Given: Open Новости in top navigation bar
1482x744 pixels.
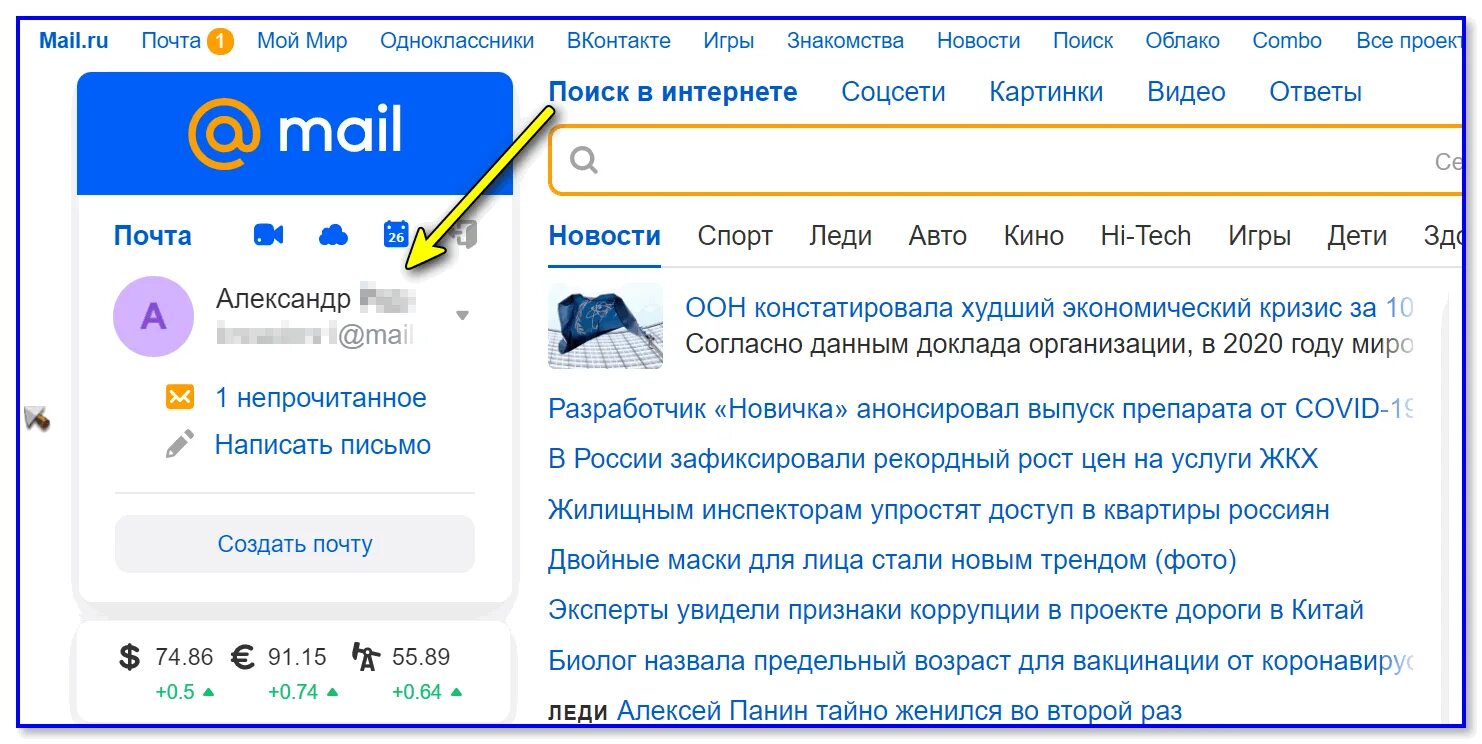Looking at the screenshot, I should tap(978, 41).
